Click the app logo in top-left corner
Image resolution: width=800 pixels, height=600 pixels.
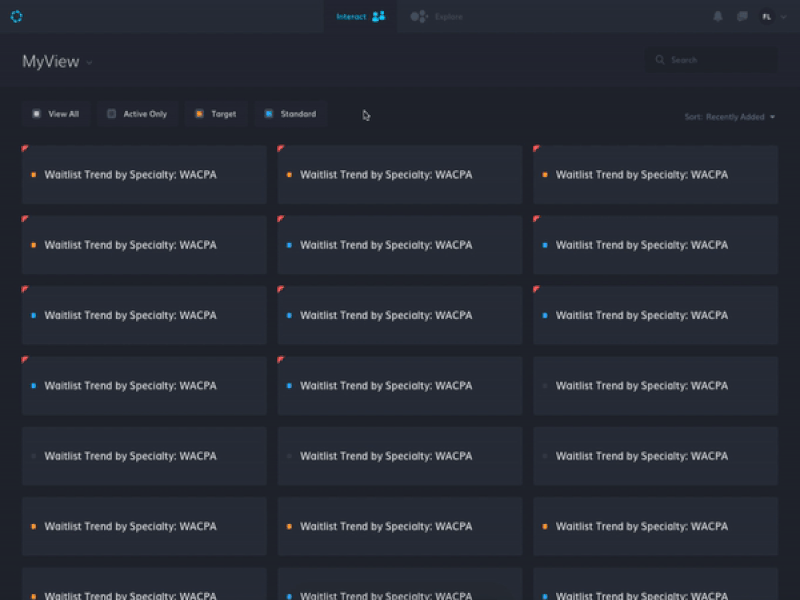coord(16,16)
